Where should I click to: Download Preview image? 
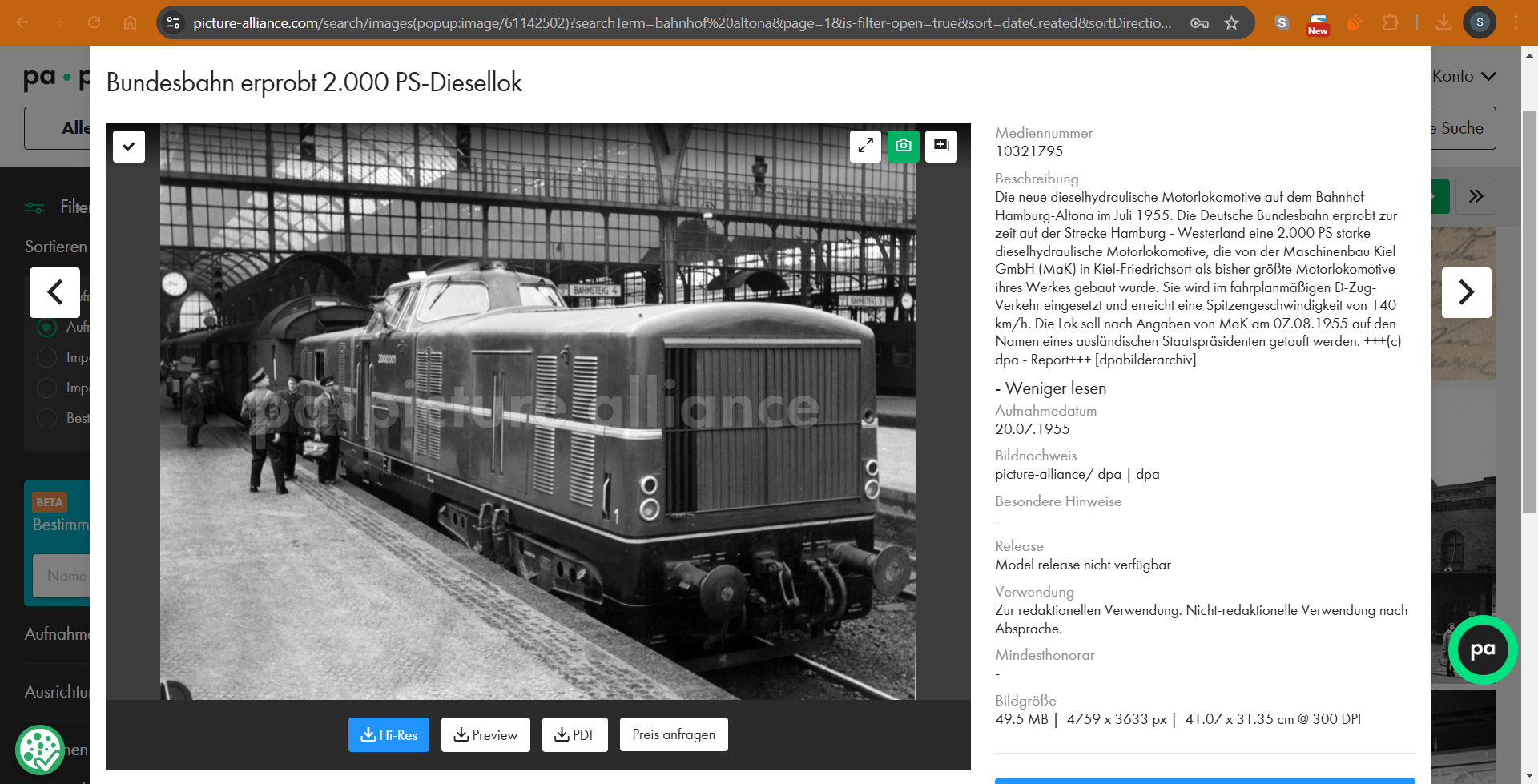[485, 734]
